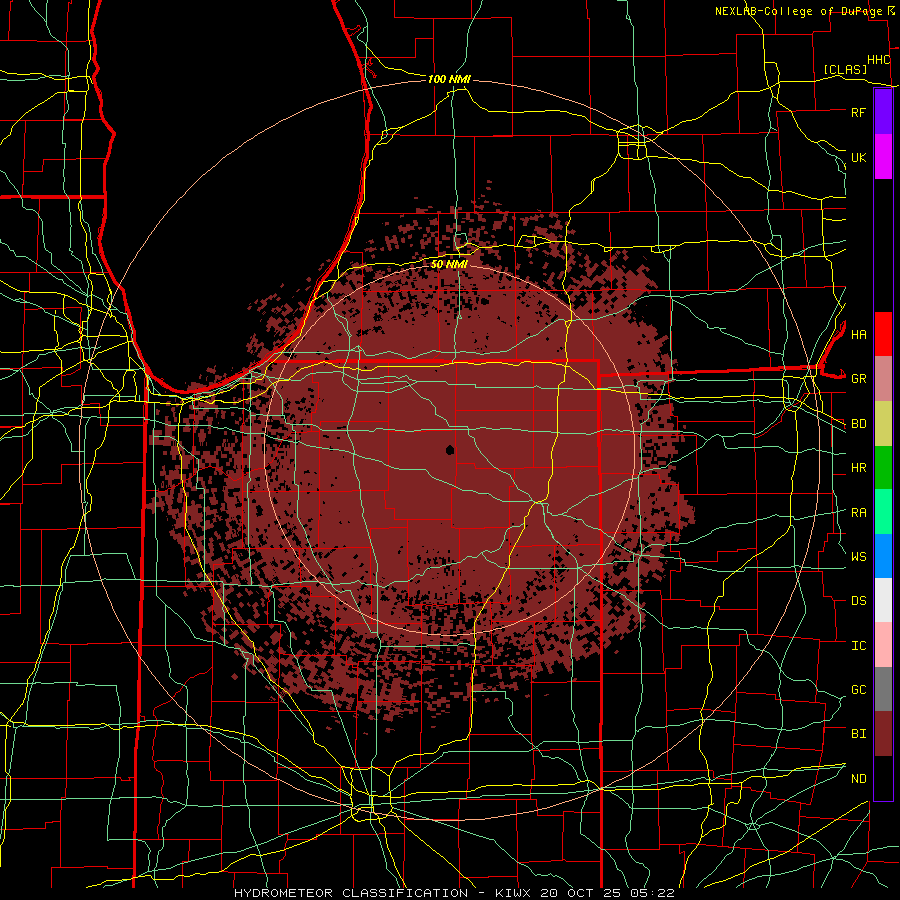Click the RA light green swatch
This screenshot has width=900, height=900.
[883, 512]
